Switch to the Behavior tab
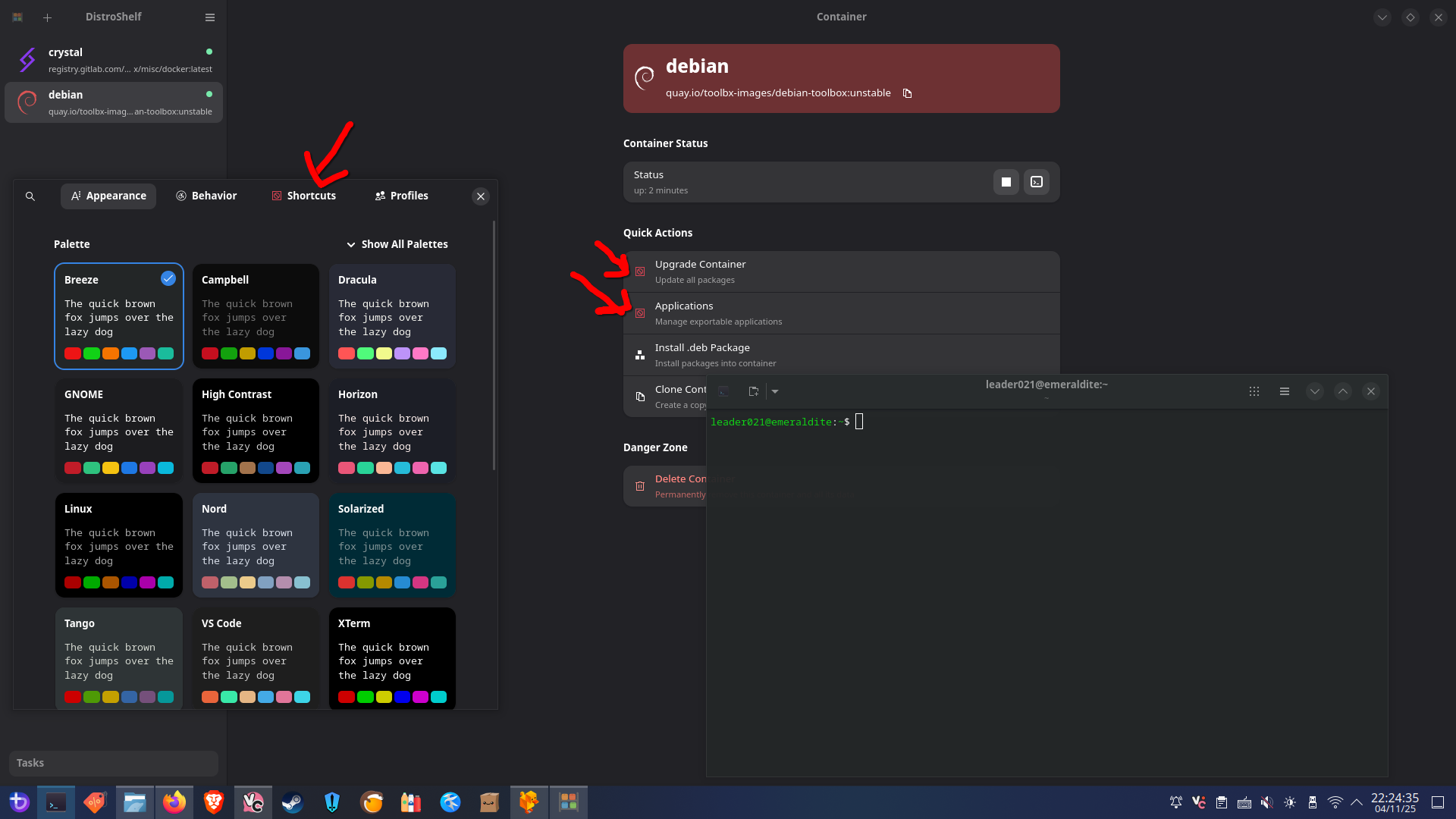Image resolution: width=1456 pixels, height=819 pixels. click(x=206, y=196)
